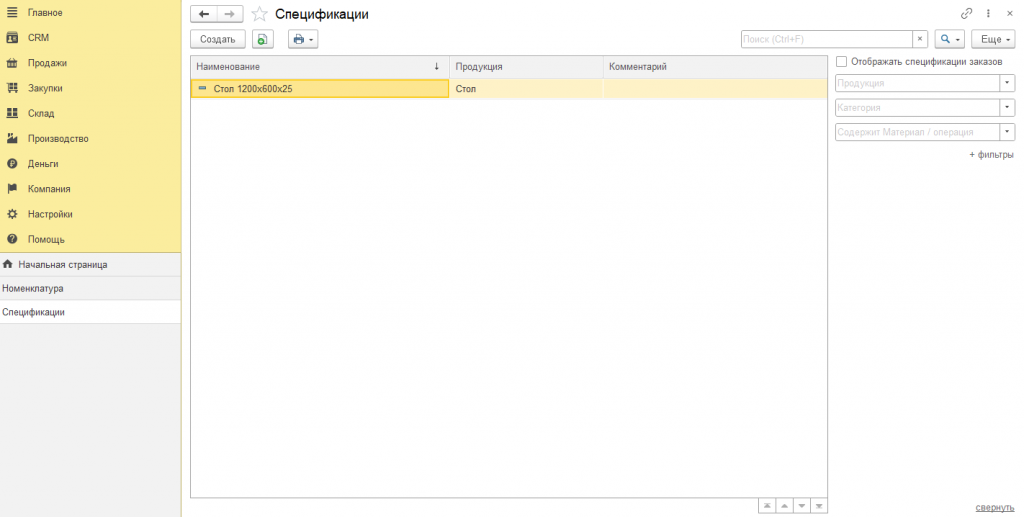The width and height of the screenshot is (1024, 517).
Task: Open the hamburger menu icon beside Главное
Action: click(x=12, y=12)
